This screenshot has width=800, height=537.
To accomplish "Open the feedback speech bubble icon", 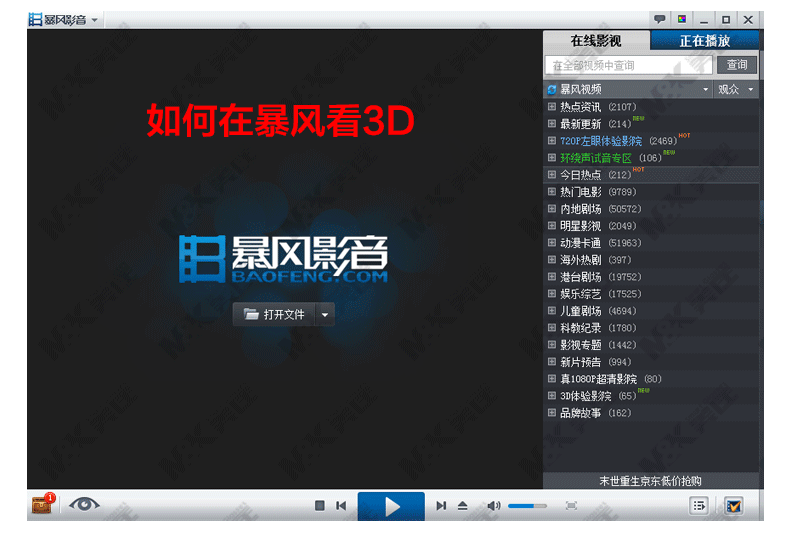I will (660, 19).
